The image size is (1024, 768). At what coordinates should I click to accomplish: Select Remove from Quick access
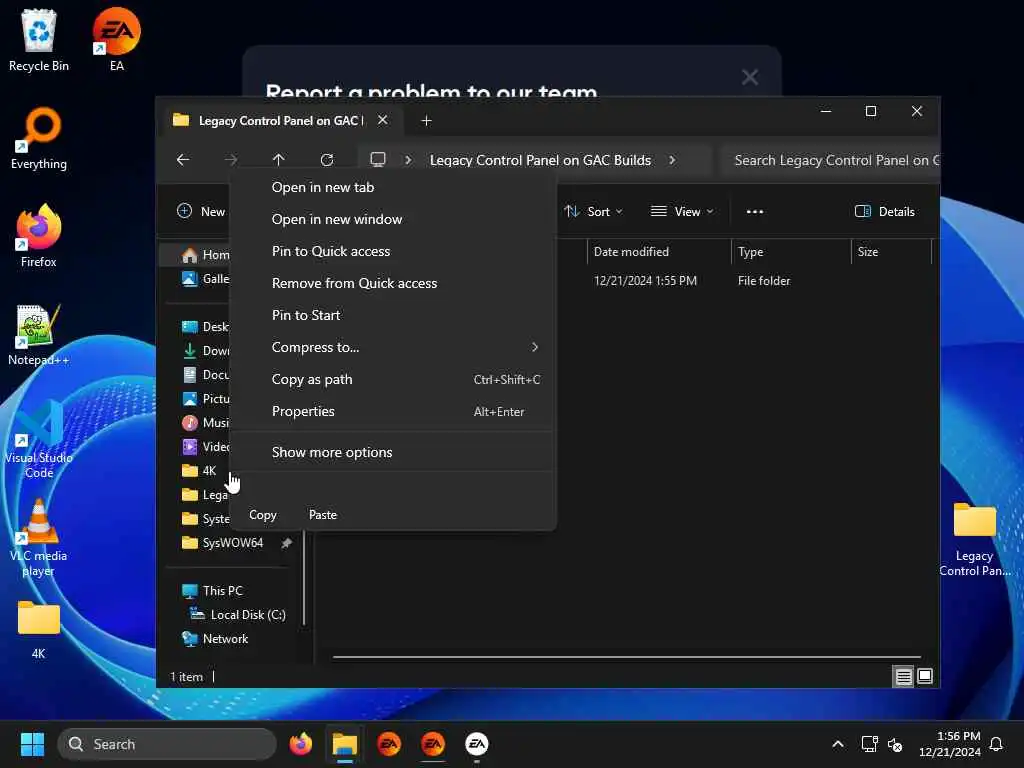click(393, 283)
